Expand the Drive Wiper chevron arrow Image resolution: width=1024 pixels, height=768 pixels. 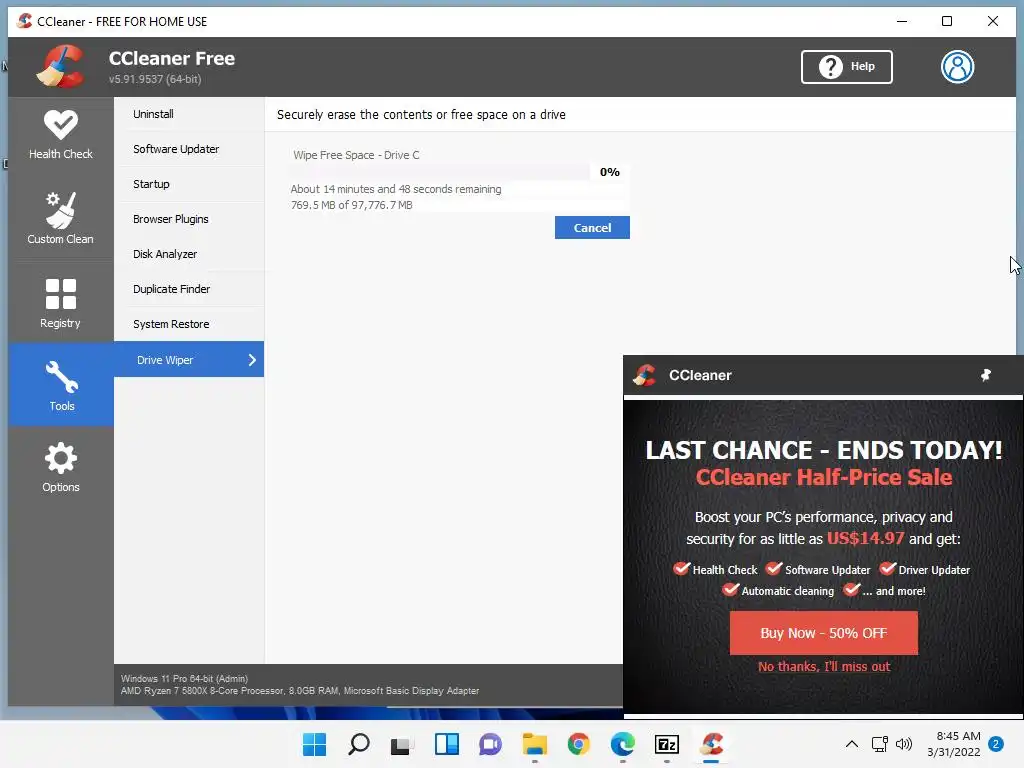click(252, 360)
